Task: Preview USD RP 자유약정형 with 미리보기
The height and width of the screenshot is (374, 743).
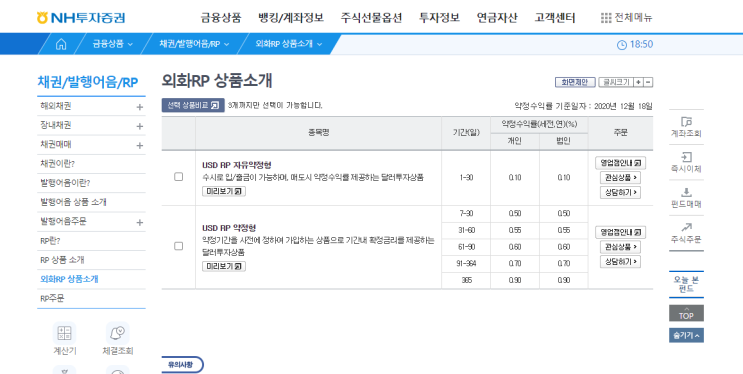Action: (224, 191)
